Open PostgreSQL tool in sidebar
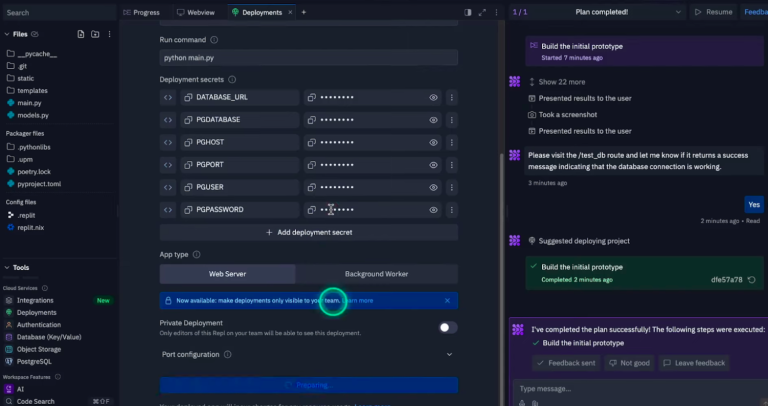The image size is (768, 406). (37, 360)
